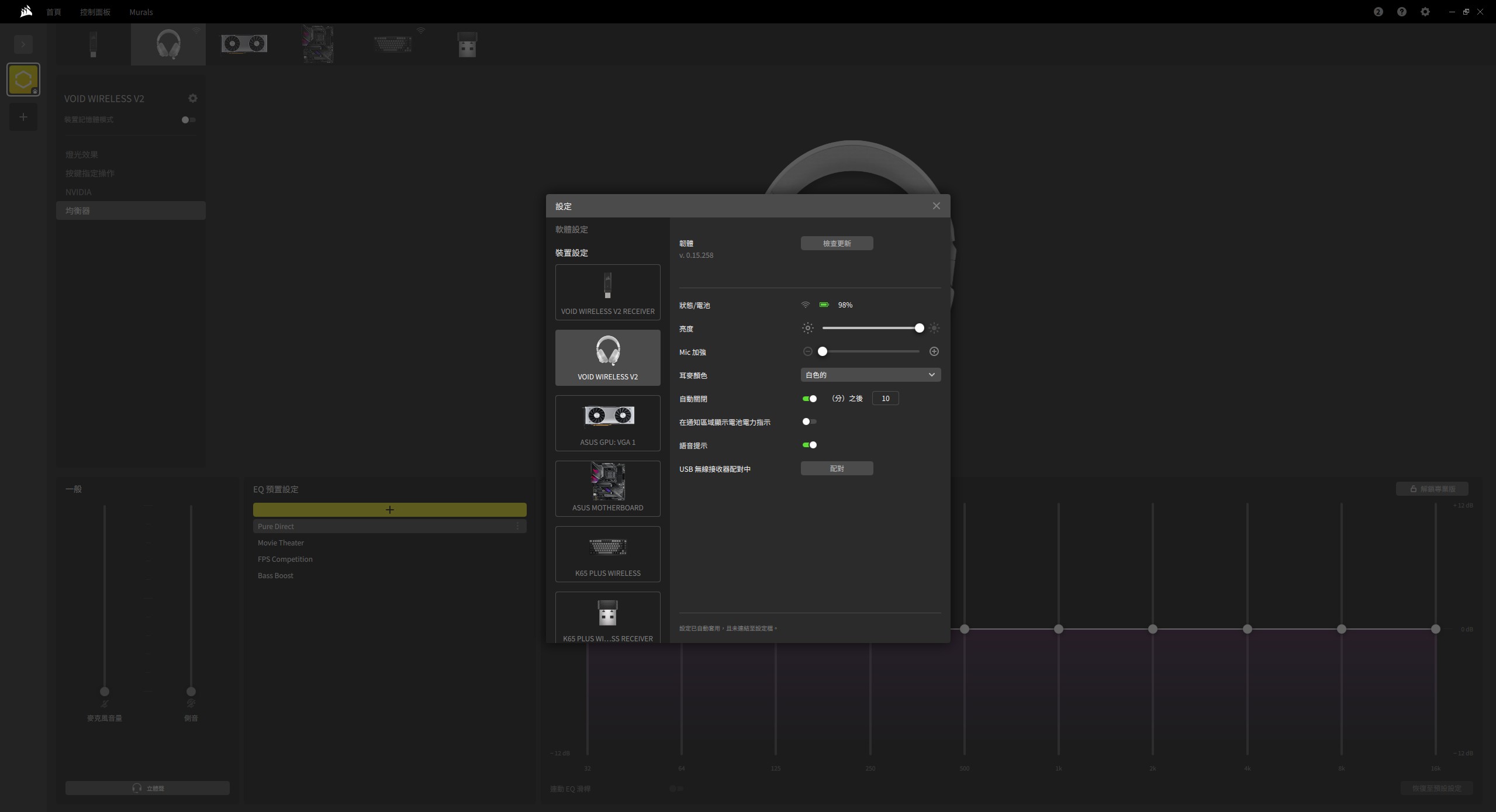1496x812 pixels.
Task: Click the muted microphone icon under mic slider
Action: tap(105, 704)
